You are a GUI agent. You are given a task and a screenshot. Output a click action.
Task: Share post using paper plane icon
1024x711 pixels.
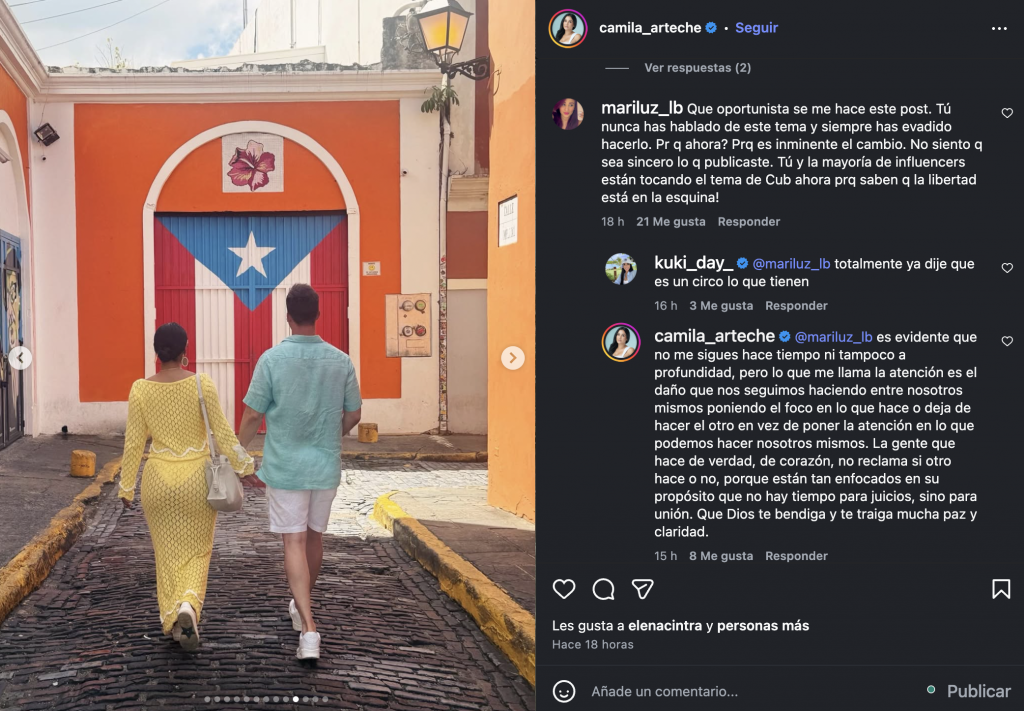[643, 589]
